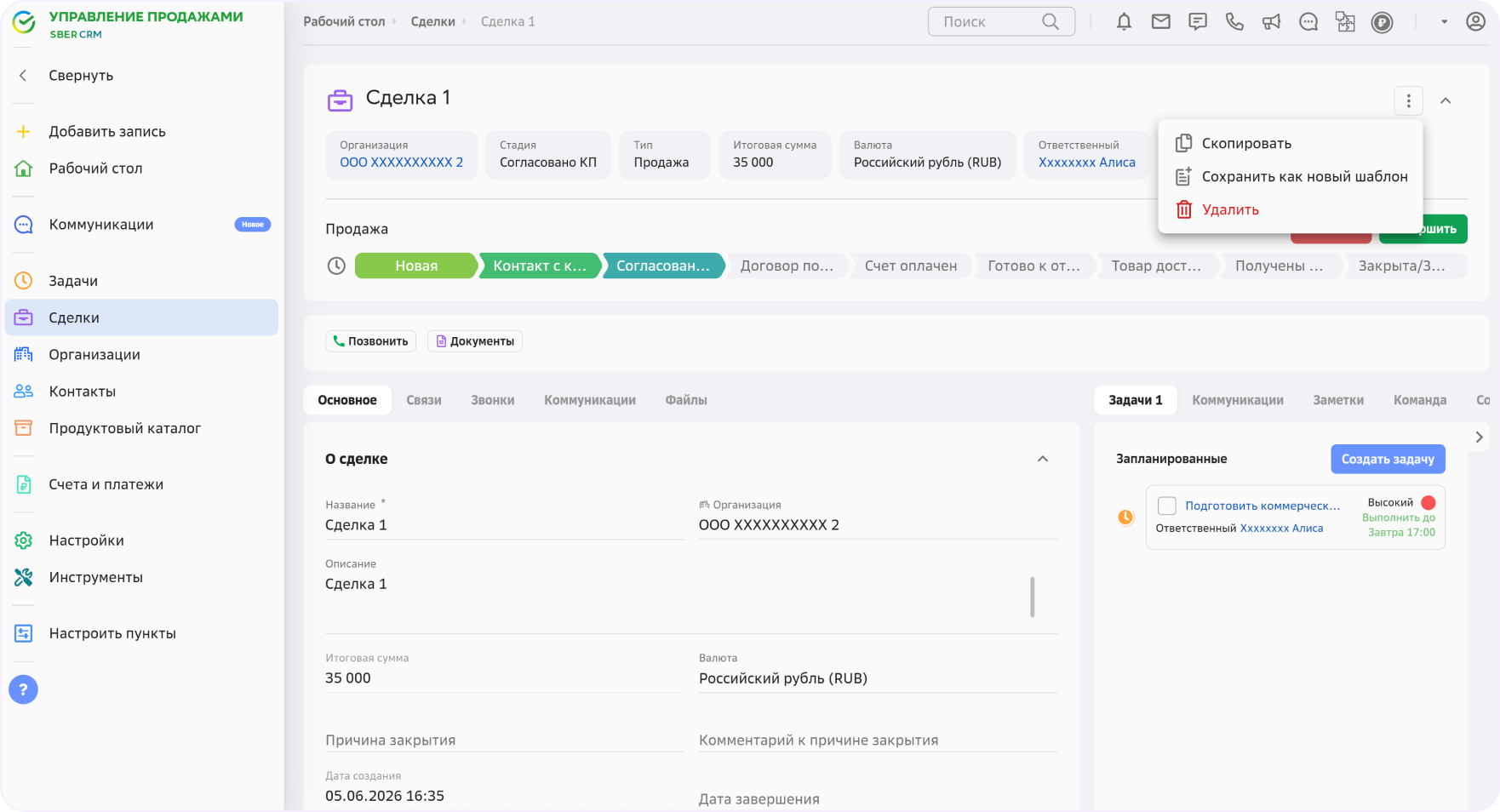This screenshot has width=1500, height=812.
Task: Choose Скопировать from the context menu
Action: [1291, 144]
